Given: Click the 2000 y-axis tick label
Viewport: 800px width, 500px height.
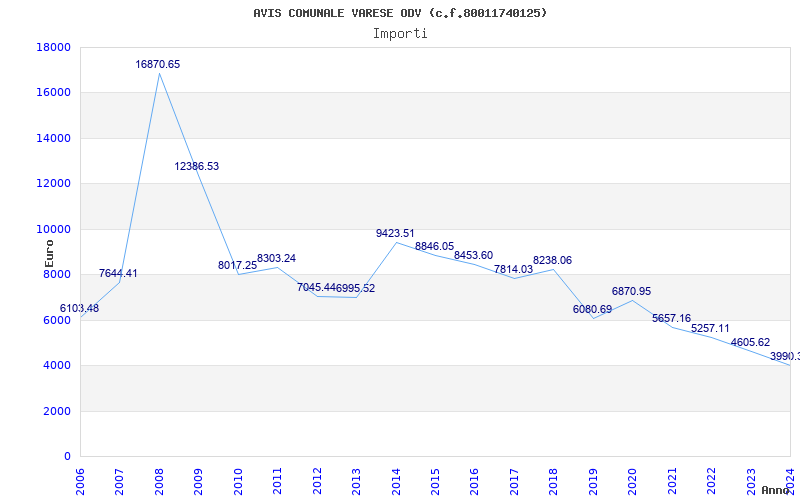Looking at the screenshot, I should [57, 412].
